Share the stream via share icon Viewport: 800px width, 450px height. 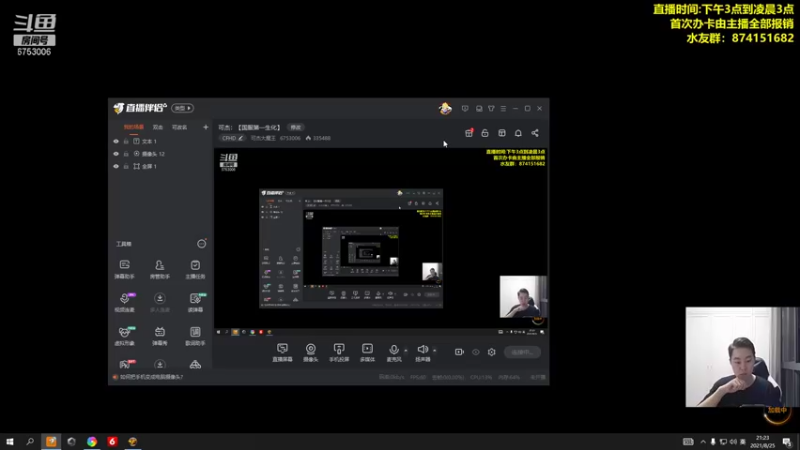point(535,133)
